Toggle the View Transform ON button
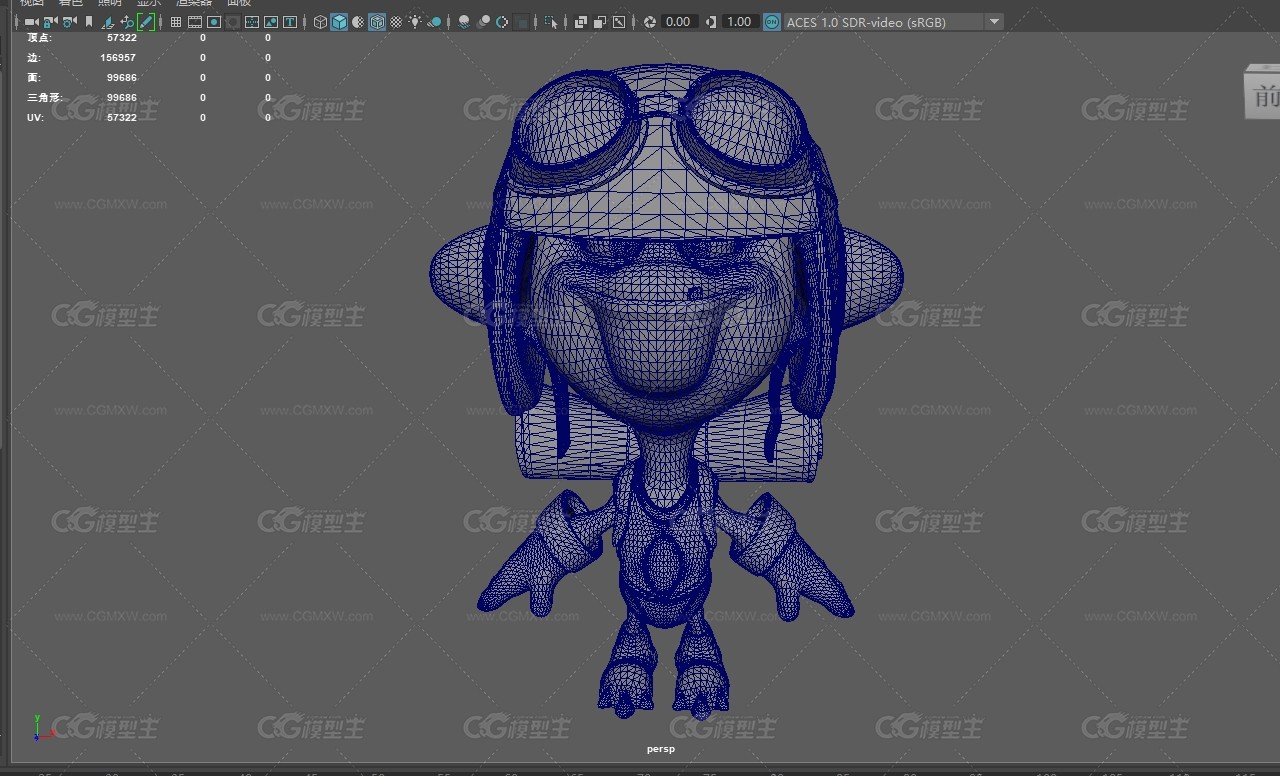Screen dimensions: 1280x776 pos(772,22)
